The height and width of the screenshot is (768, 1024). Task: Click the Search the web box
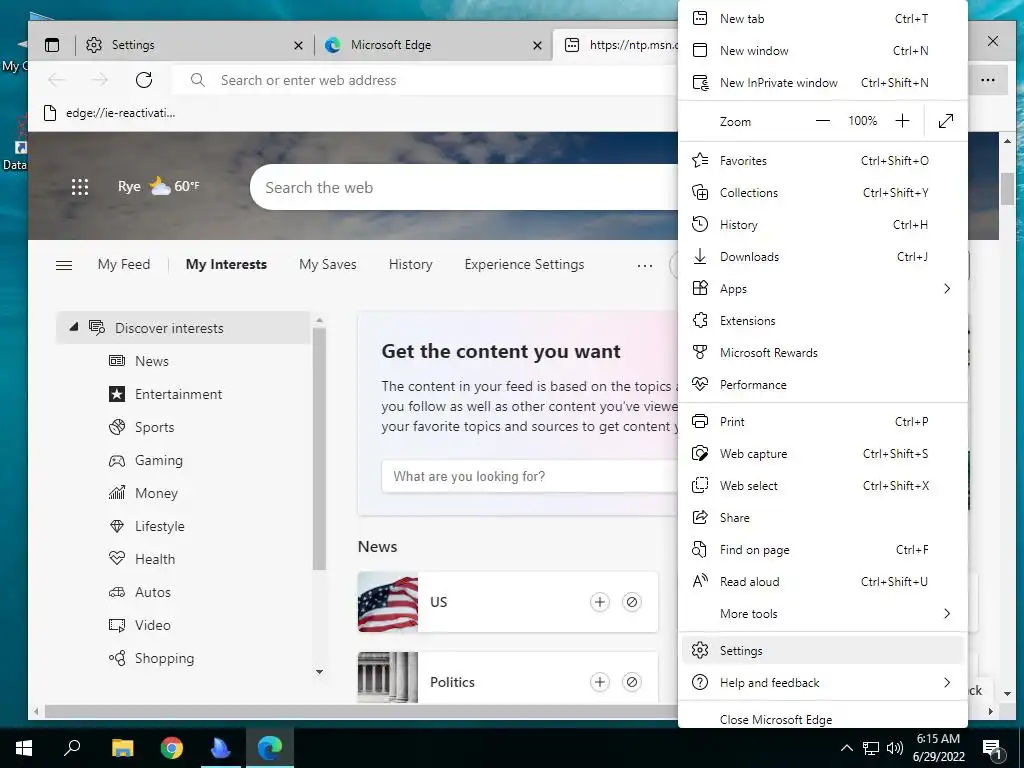(464, 187)
